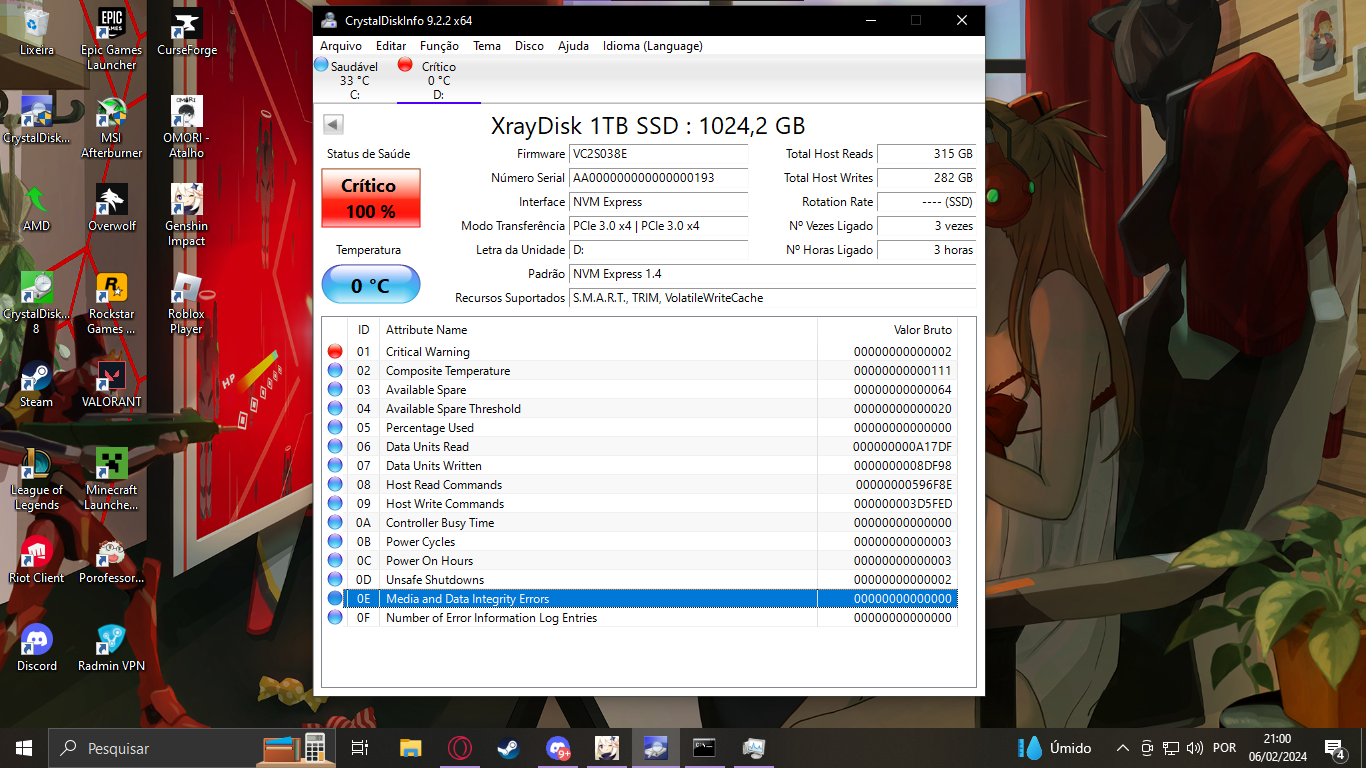This screenshot has height=768, width=1366.
Task: Click the taskbar clock showing 21:00
Action: point(1277,748)
